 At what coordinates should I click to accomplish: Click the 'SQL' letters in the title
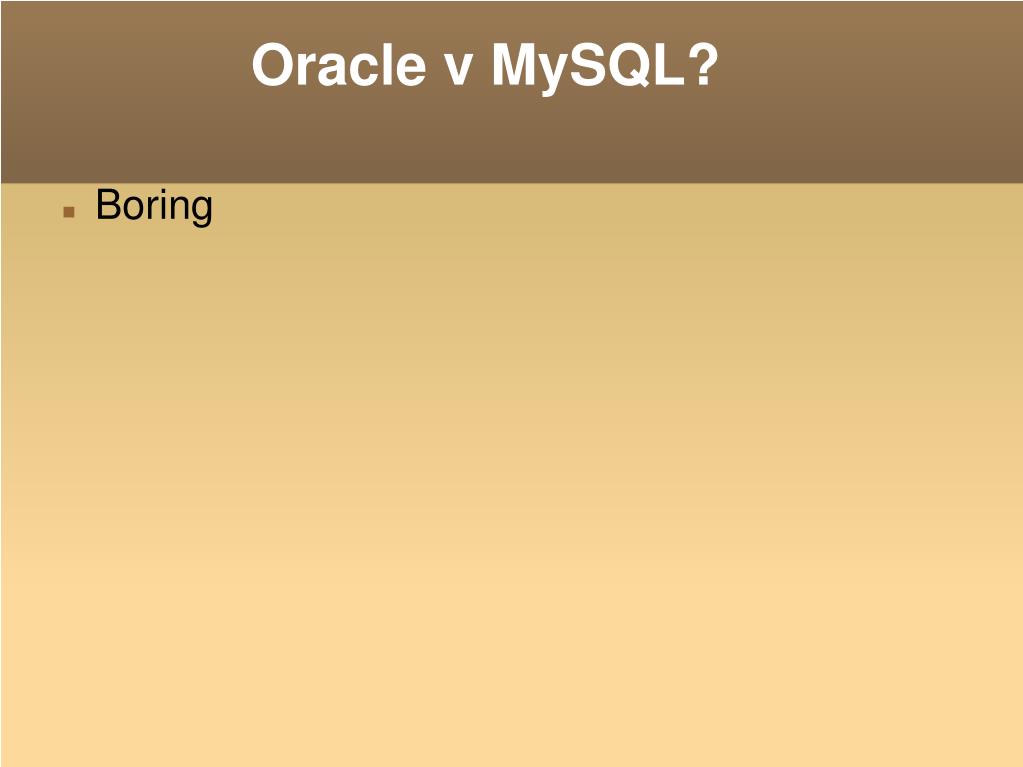point(628,65)
